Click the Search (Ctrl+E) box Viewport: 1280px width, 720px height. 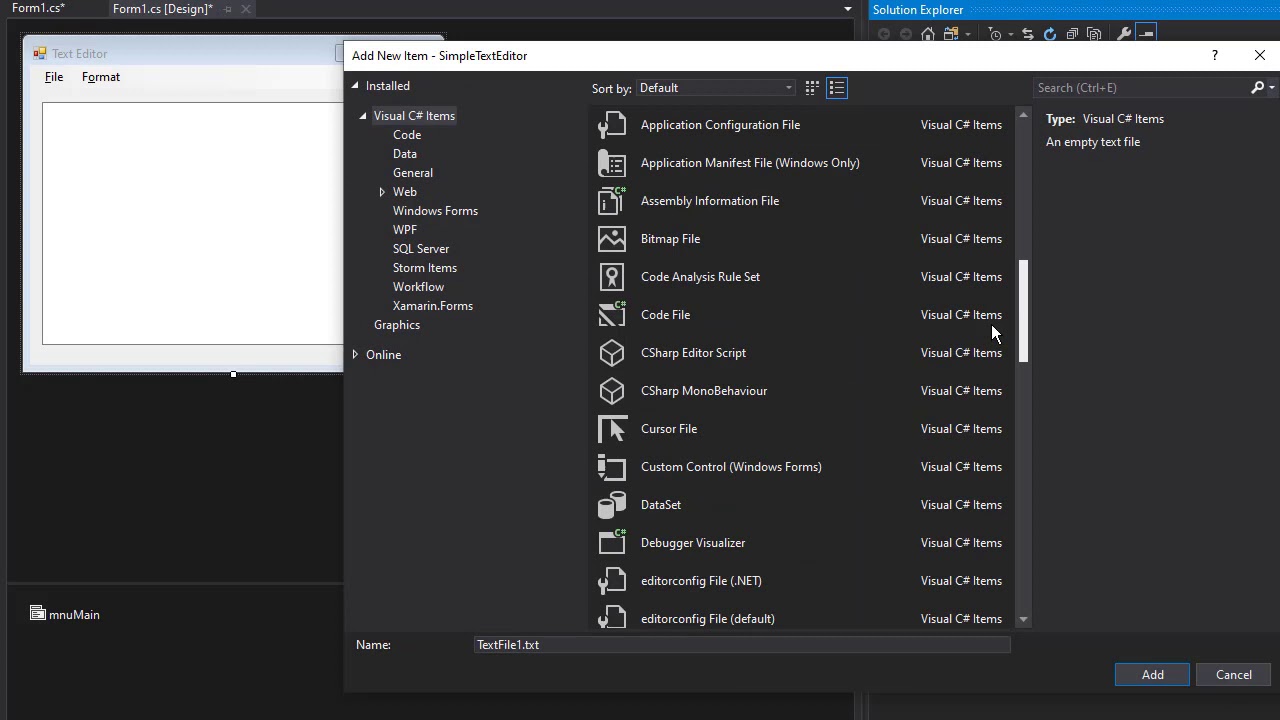(x=1141, y=88)
